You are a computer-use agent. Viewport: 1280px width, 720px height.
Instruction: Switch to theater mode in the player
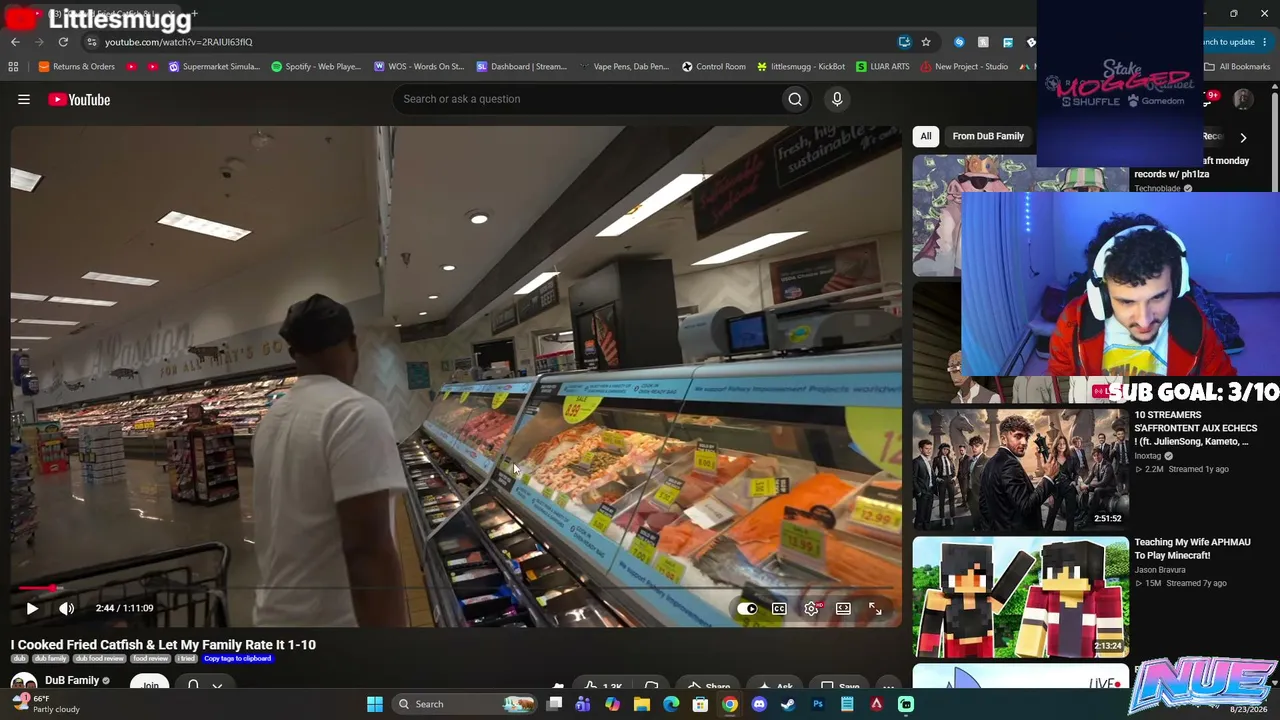[x=843, y=608]
